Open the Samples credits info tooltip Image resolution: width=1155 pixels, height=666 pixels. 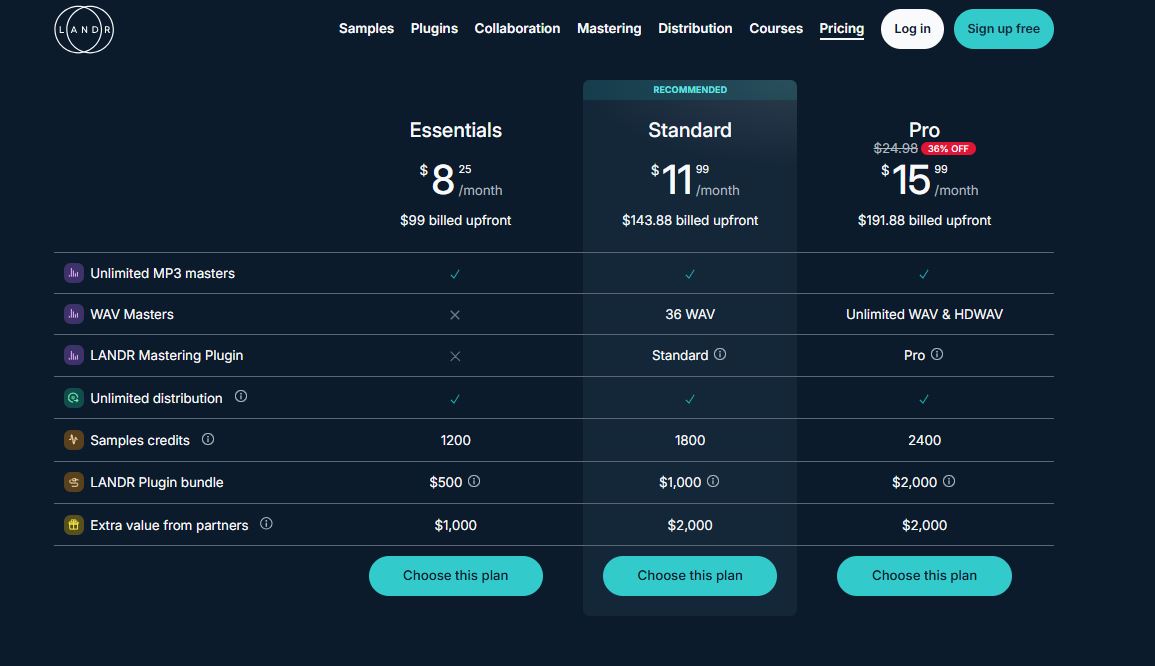point(208,438)
